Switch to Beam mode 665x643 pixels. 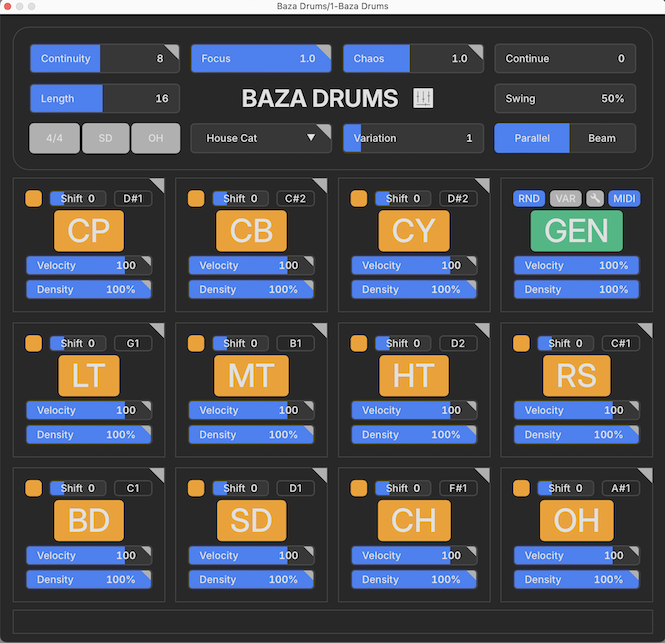(x=602, y=138)
